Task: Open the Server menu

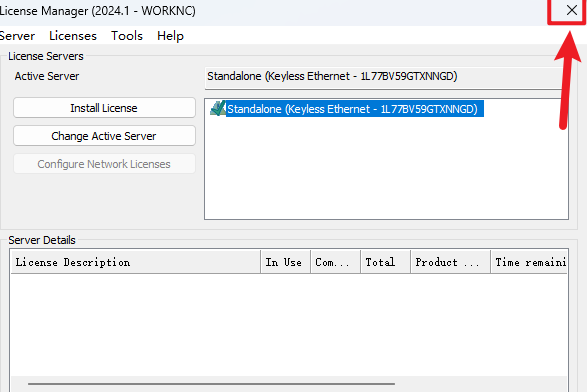Action: [x=16, y=36]
